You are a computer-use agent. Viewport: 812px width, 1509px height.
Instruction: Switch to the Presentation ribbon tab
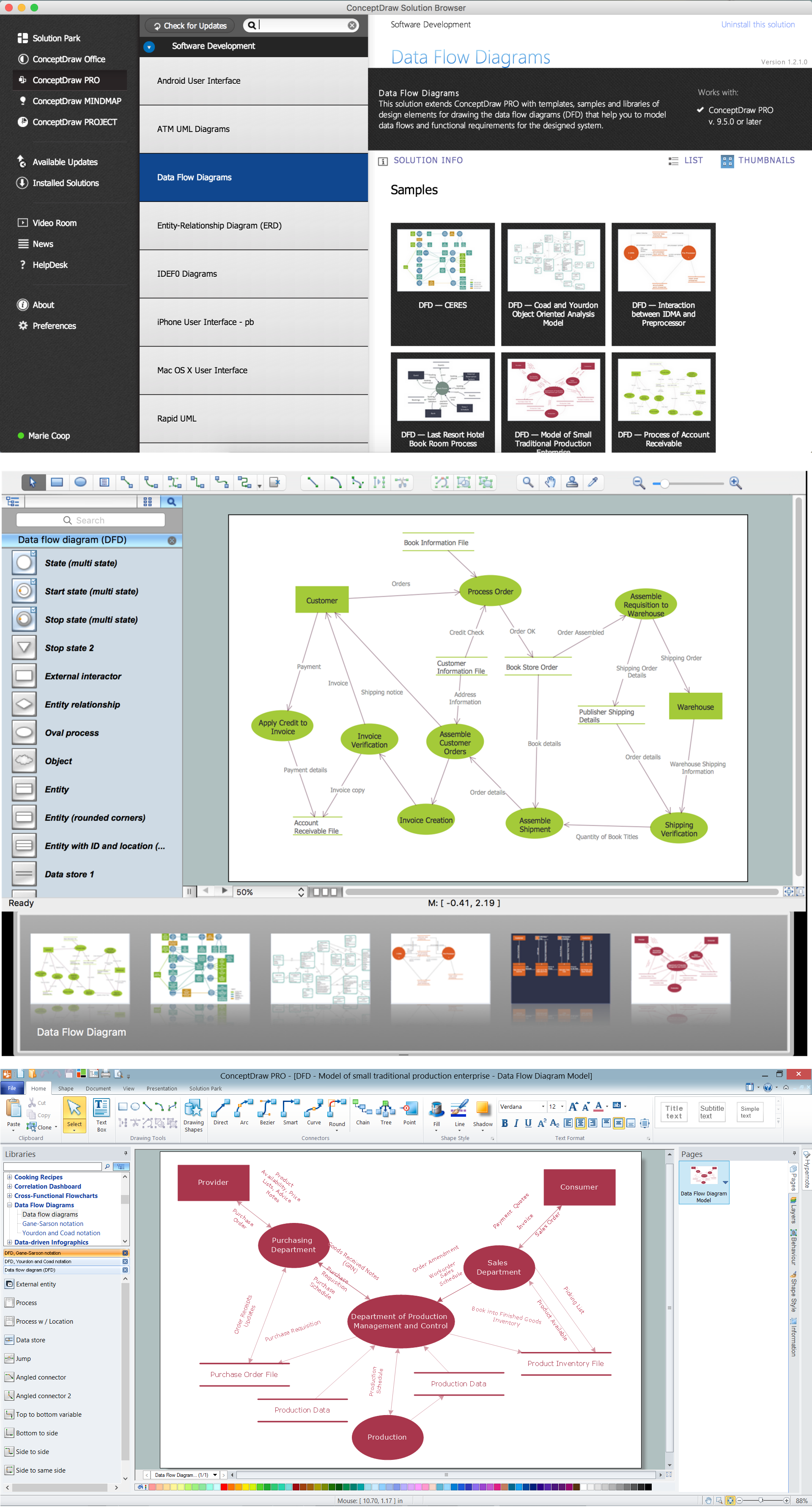pyautogui.click(x=162, y=1089)
